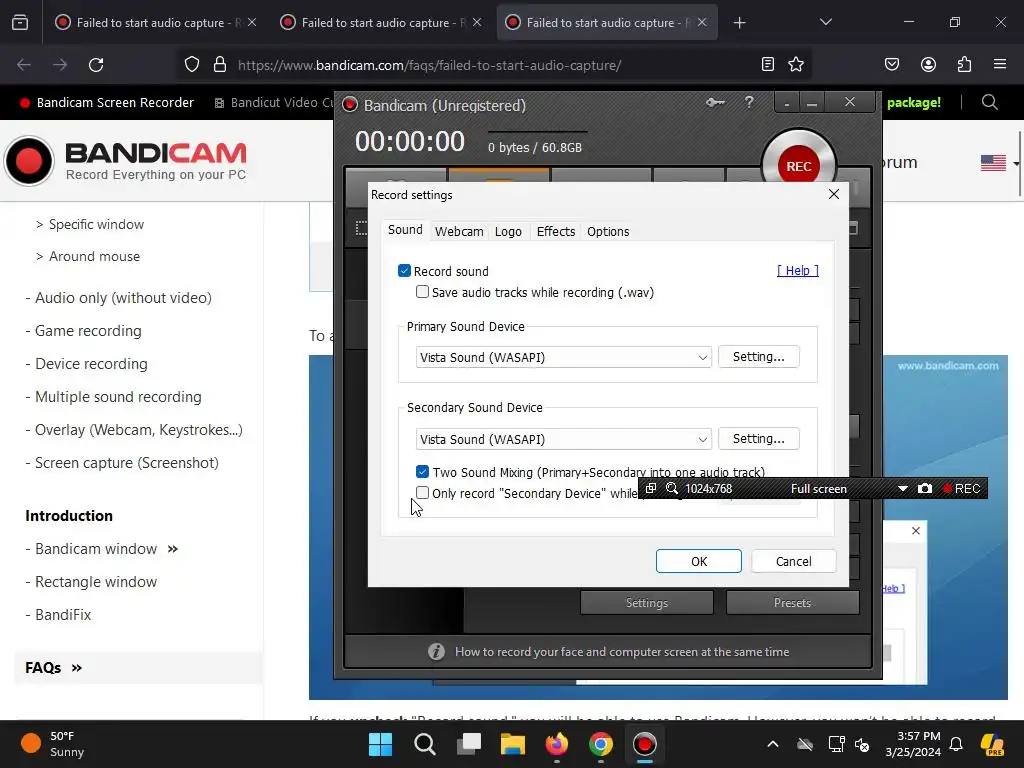This screenshot has height=768, width=1024.
Task: Uncheck Record sound checkbox
Action: (404, 271)
